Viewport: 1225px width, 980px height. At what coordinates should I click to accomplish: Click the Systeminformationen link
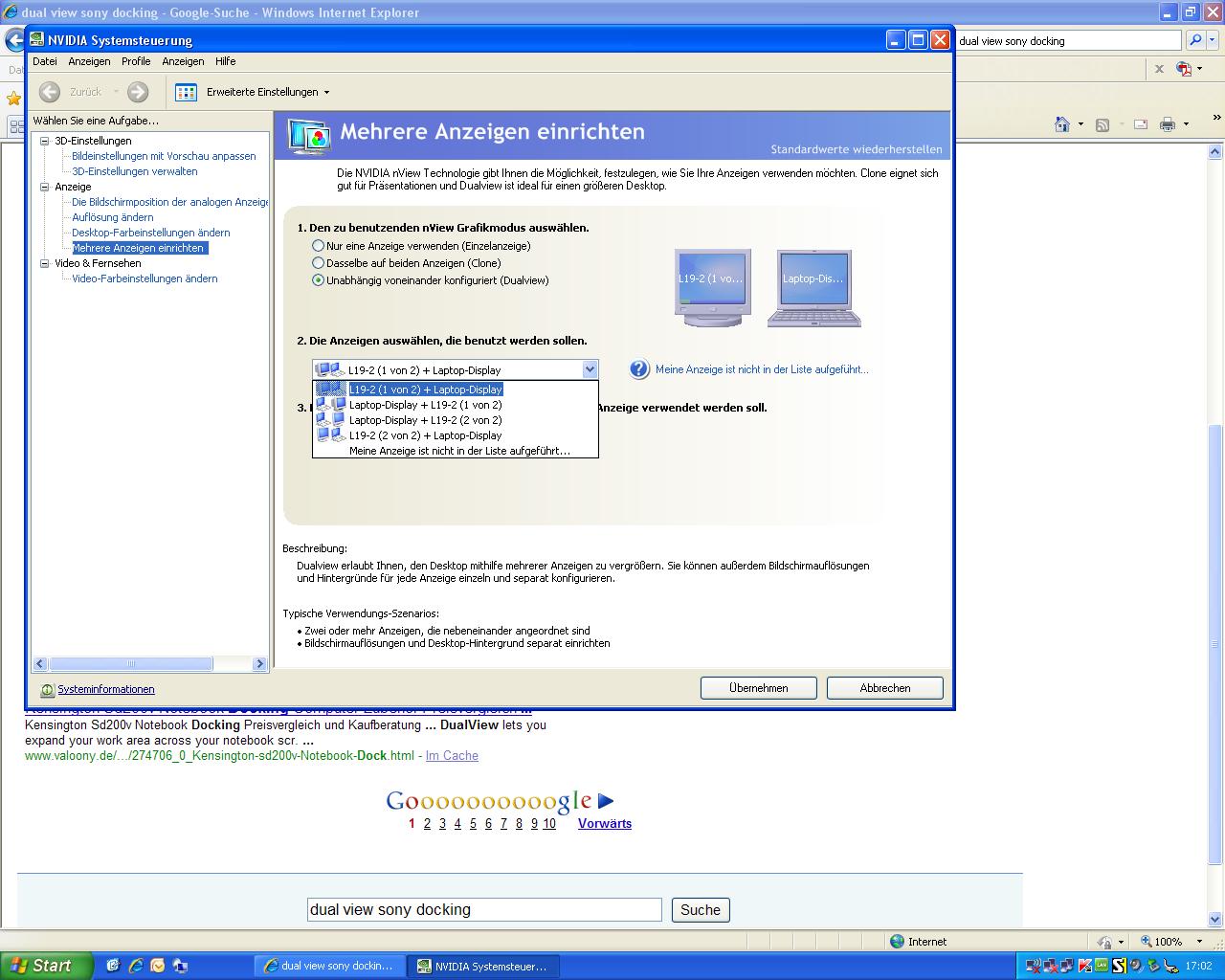106,689
